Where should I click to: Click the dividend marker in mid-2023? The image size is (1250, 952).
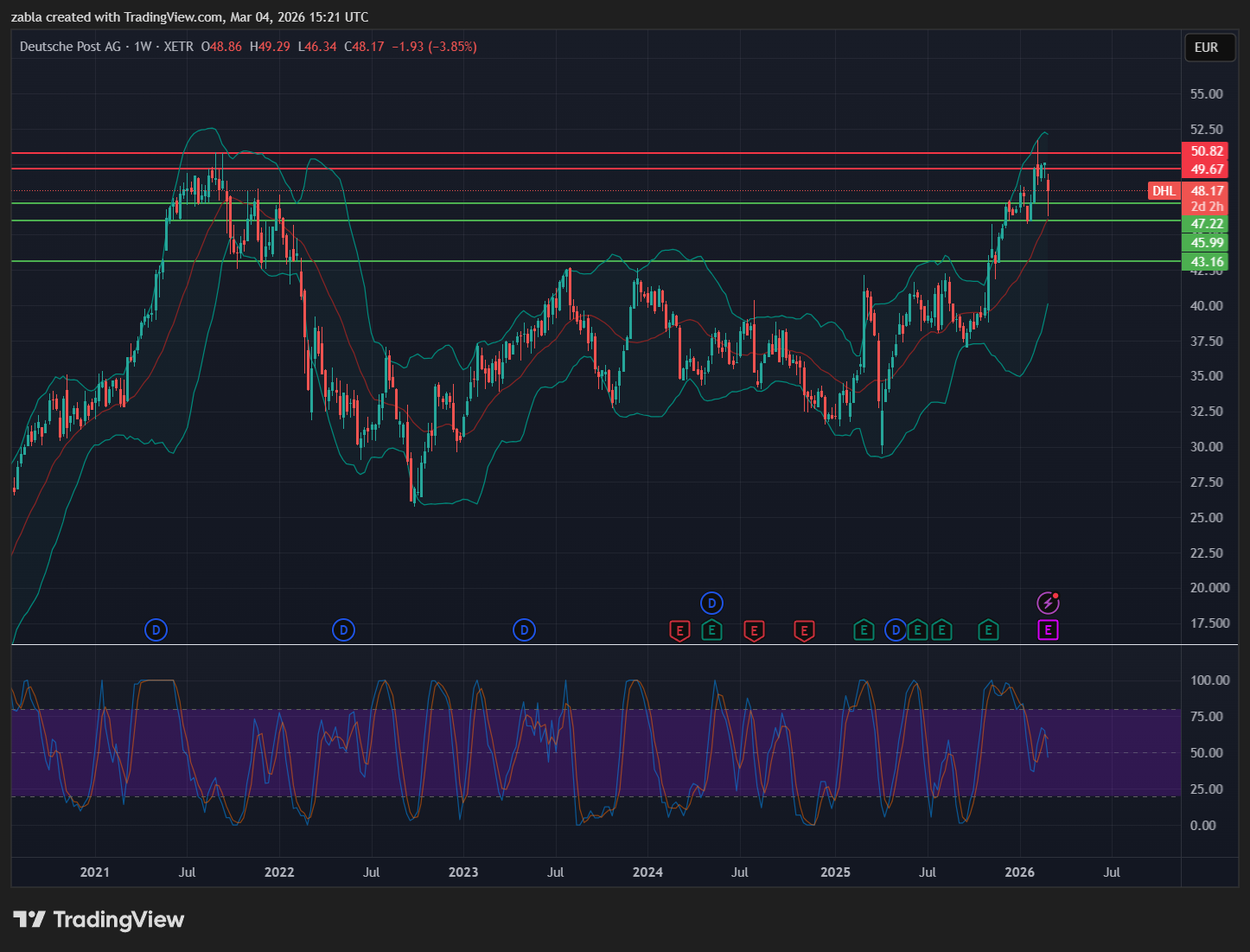(x=524, y=630)
